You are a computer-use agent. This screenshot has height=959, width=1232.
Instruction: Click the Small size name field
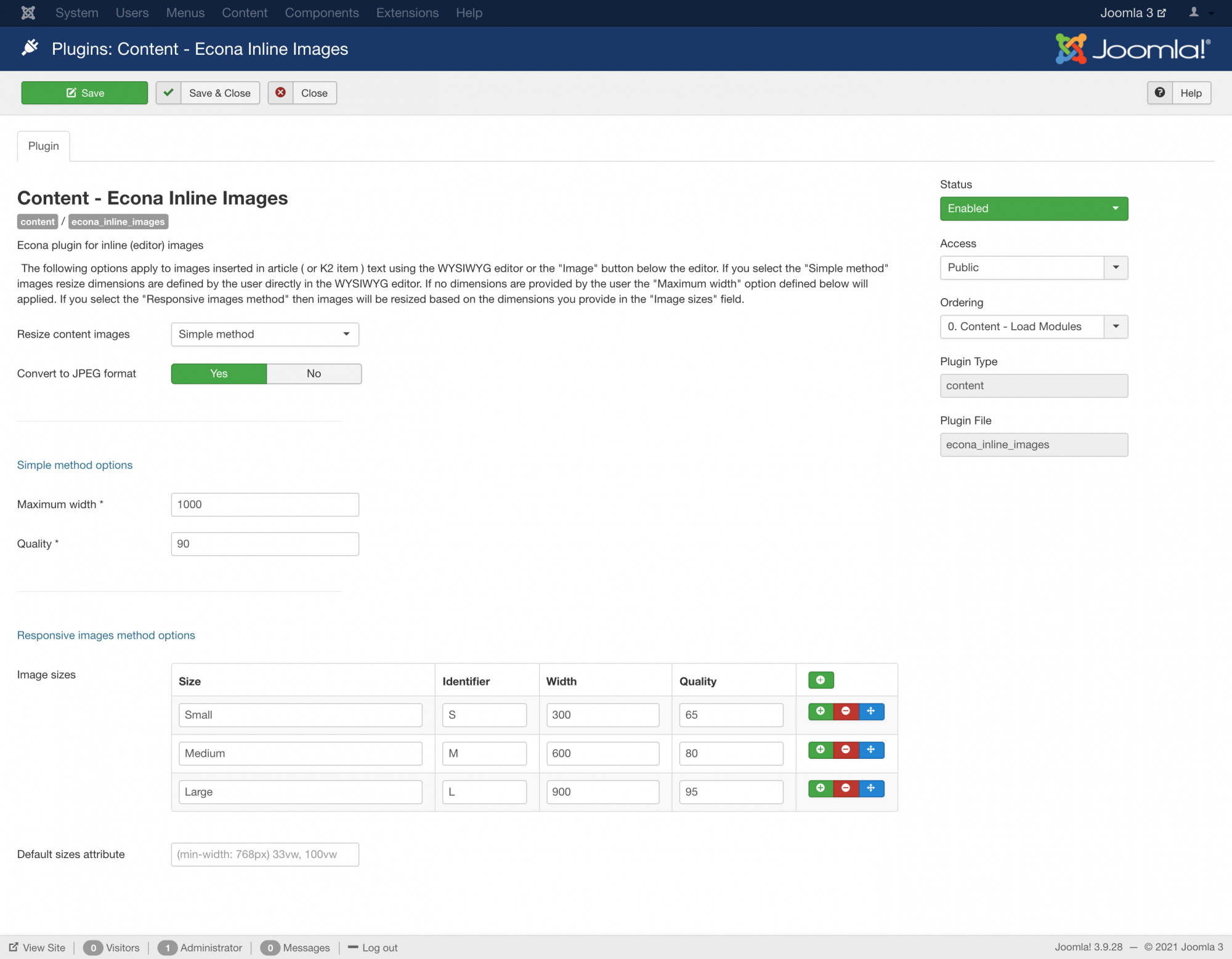[301, 714]
